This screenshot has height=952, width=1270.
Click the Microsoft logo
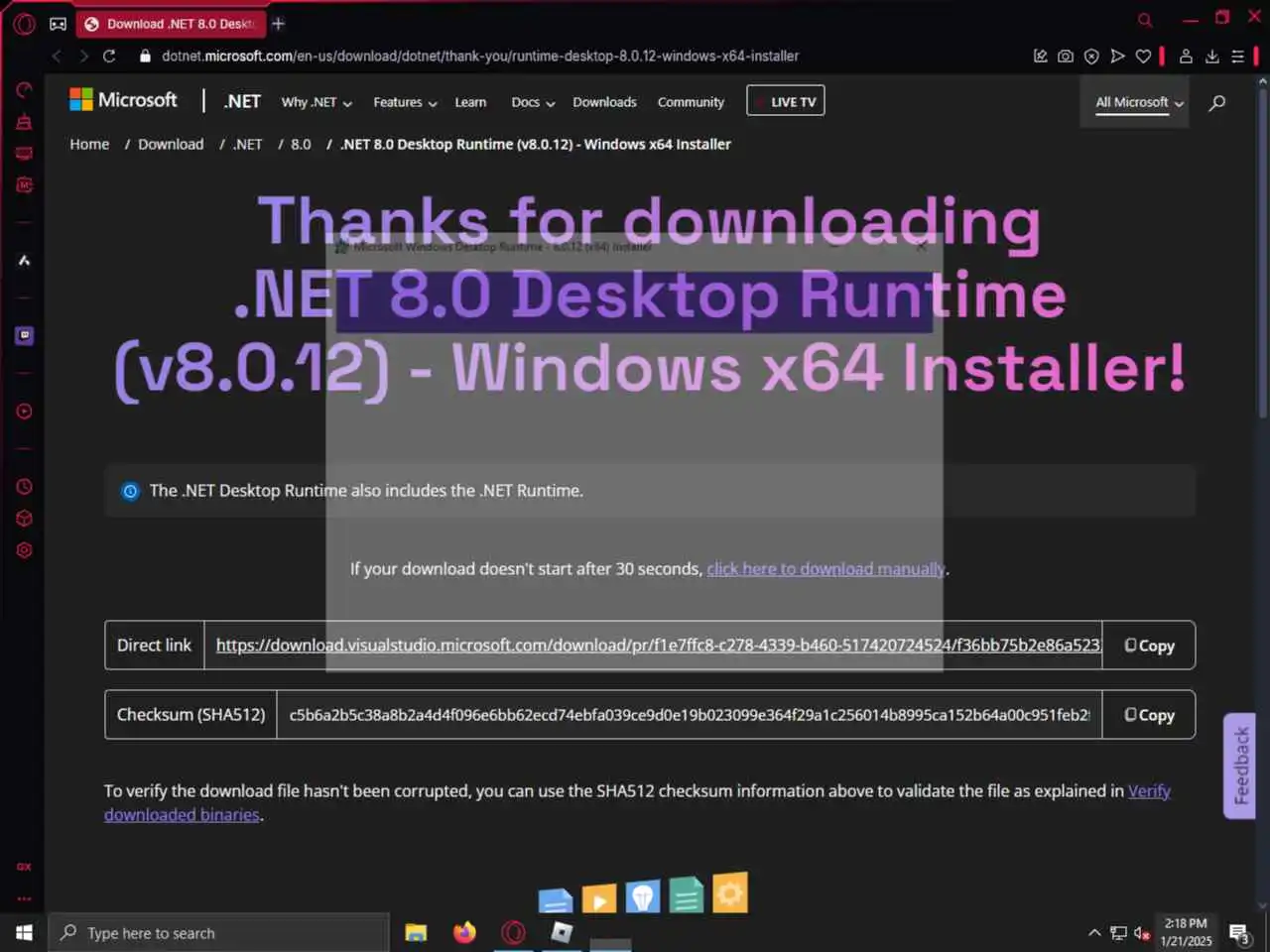[x=123, y=100]
